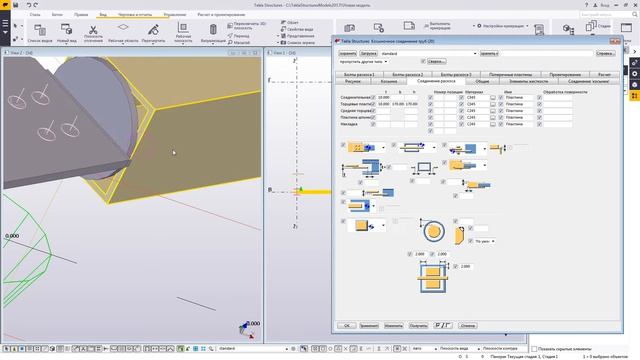This screenshot has height=360, width=640.
Task: Toggle the Средняя торцевая row checkbox
Action: click(373, 111)
